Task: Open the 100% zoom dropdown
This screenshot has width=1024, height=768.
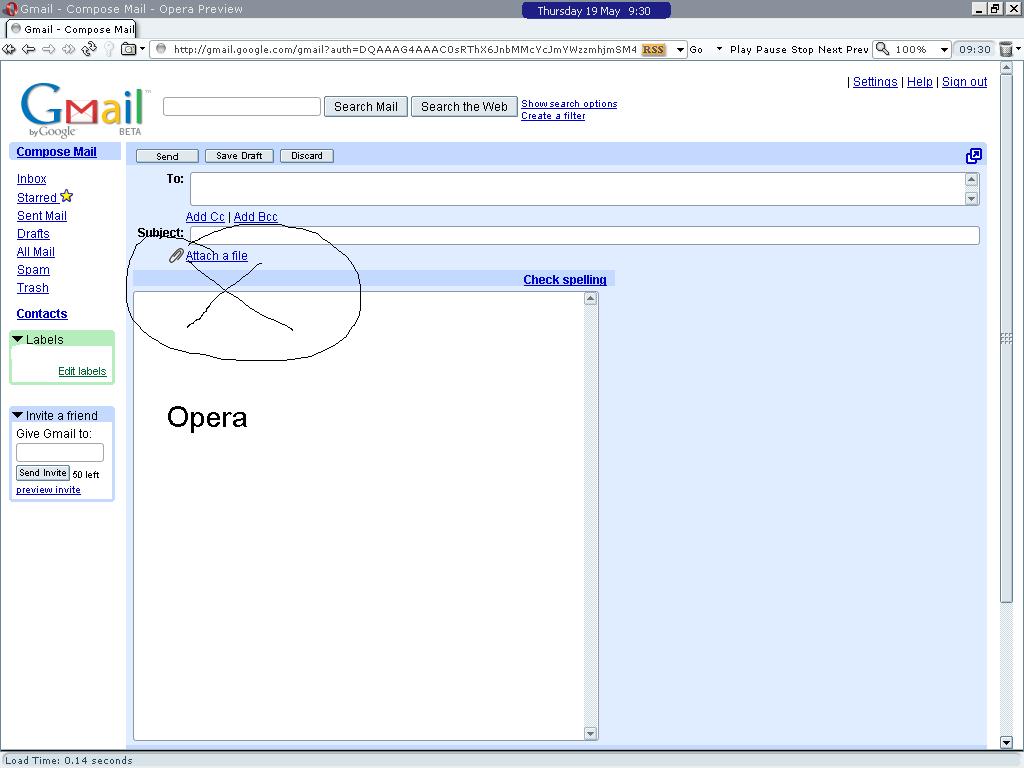Action: tap(944, 50)
